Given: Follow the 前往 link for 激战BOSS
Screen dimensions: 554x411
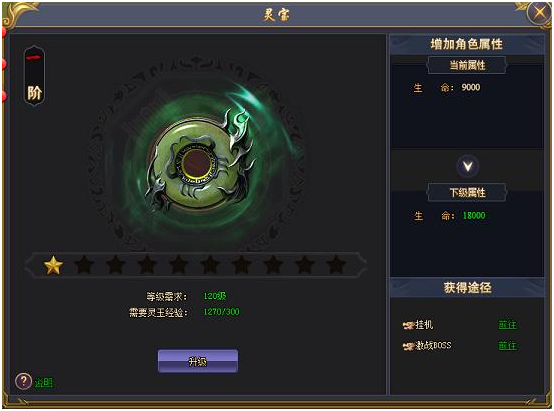Looking at the screenshot, I should (507, 346).
